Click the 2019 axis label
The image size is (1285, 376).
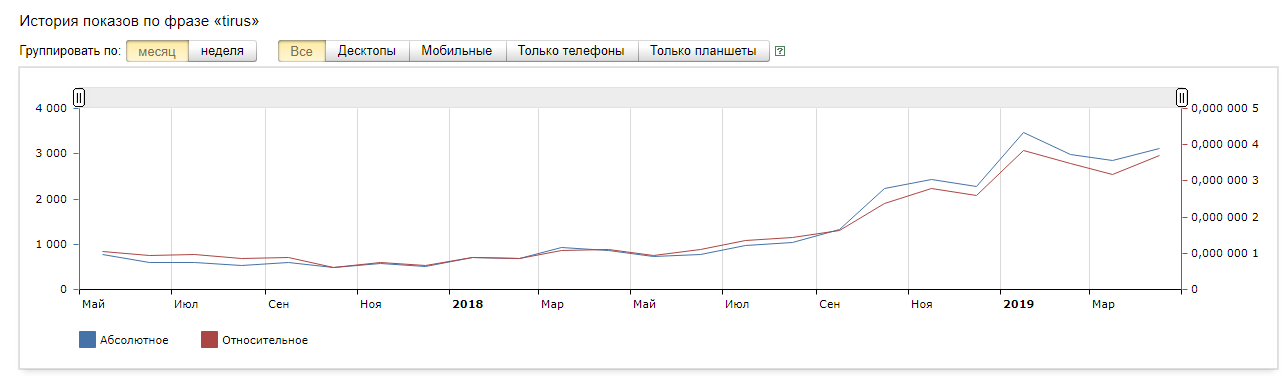[x=1019, y=303]
